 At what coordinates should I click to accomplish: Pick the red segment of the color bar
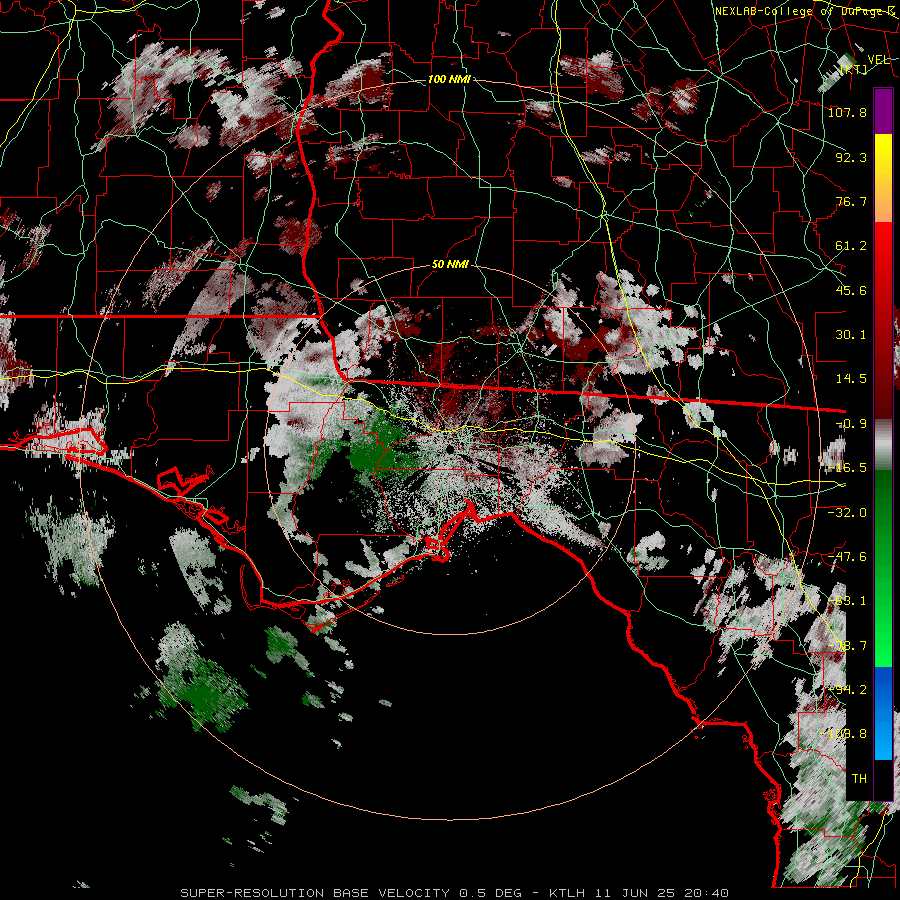pyautogui.click(x=883, y=320)
